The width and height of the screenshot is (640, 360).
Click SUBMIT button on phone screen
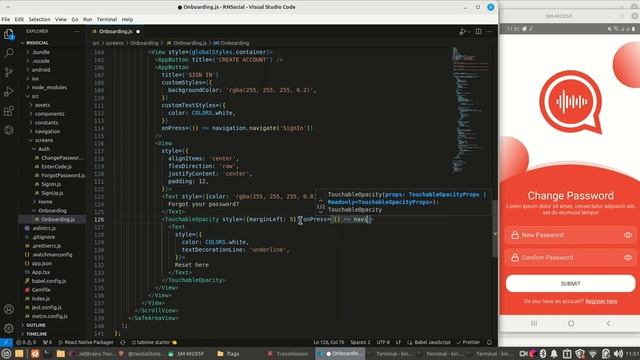(570, 283)
